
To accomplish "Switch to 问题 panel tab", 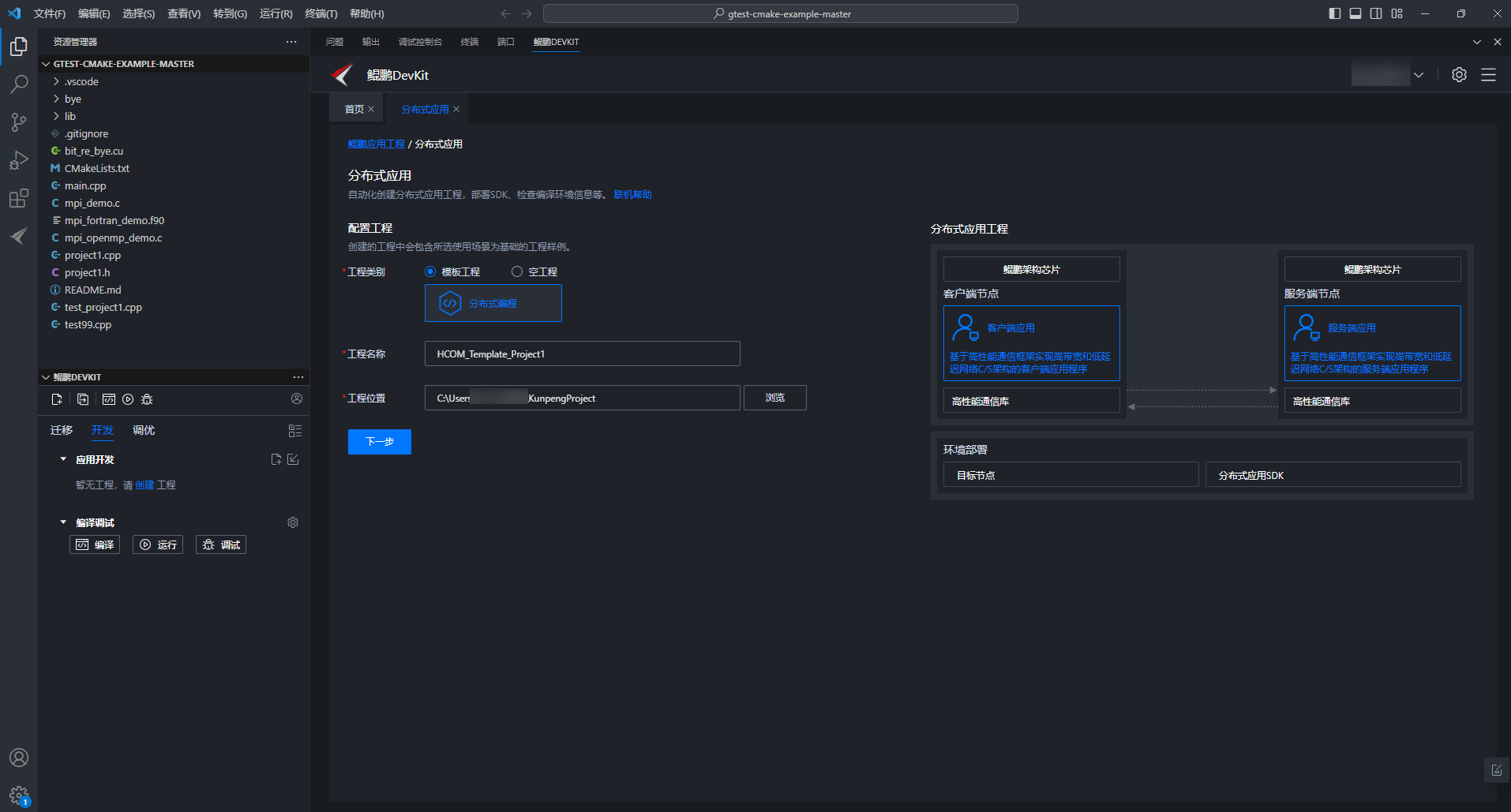I will click(335, 42).
